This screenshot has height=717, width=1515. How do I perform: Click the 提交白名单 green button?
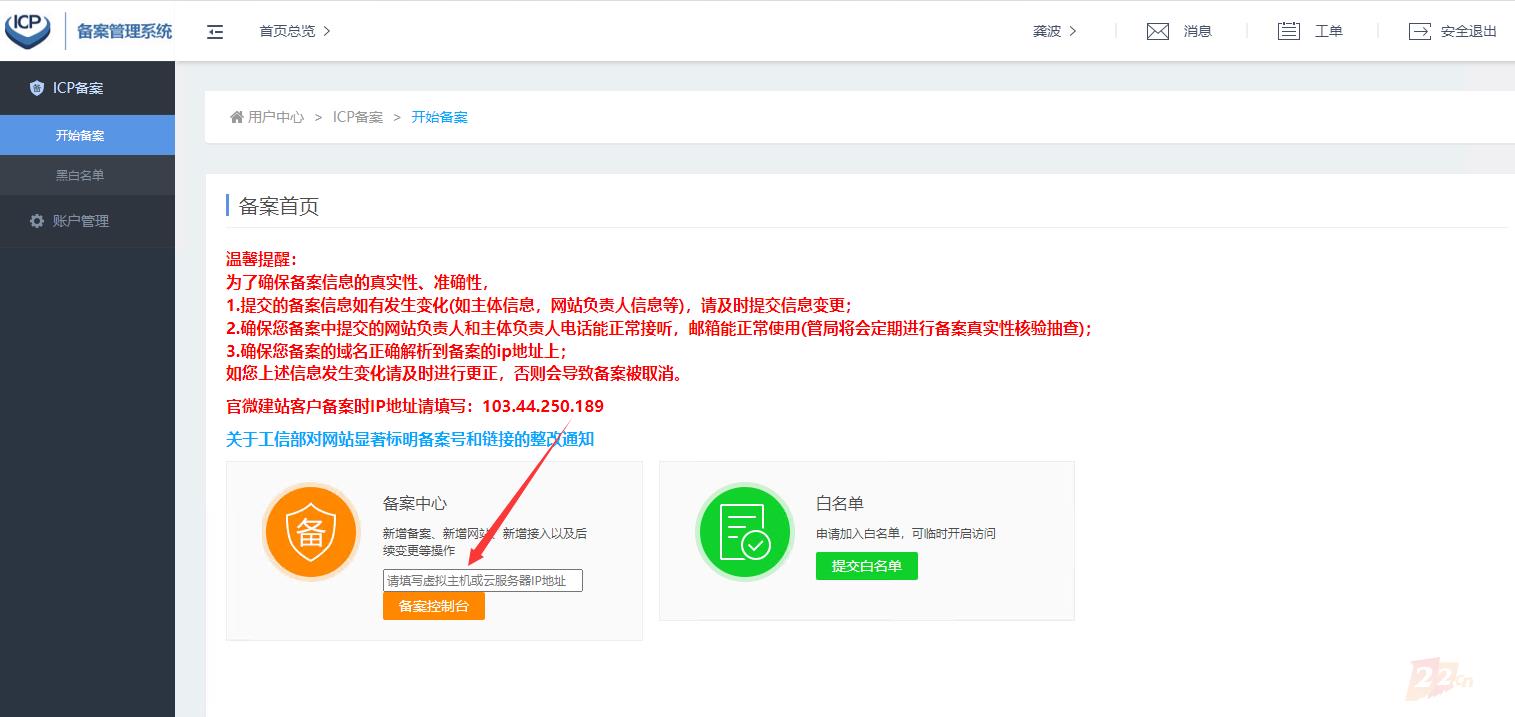(866, 565)
